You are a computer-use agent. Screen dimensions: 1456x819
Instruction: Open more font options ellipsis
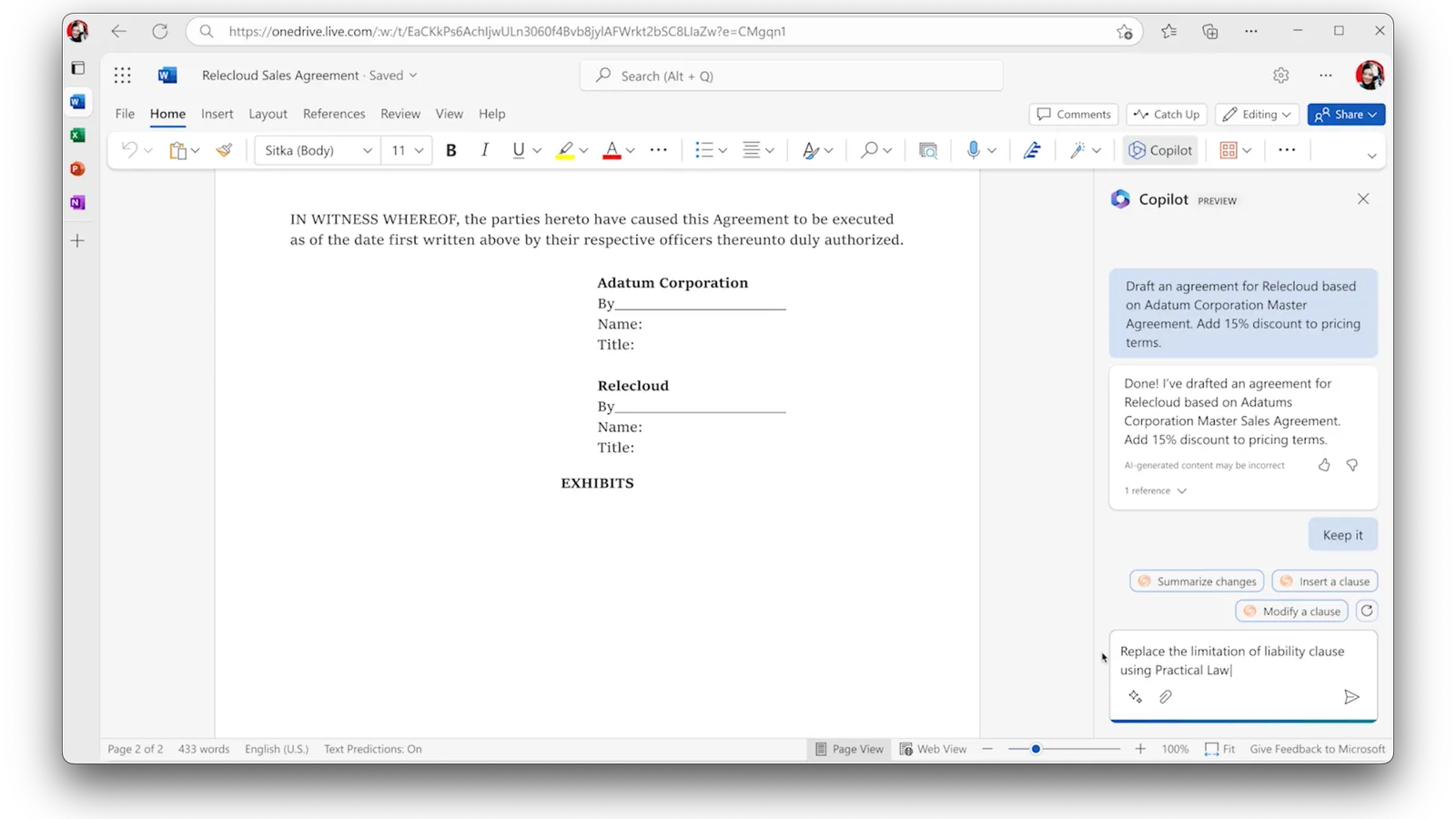[659, 150]
